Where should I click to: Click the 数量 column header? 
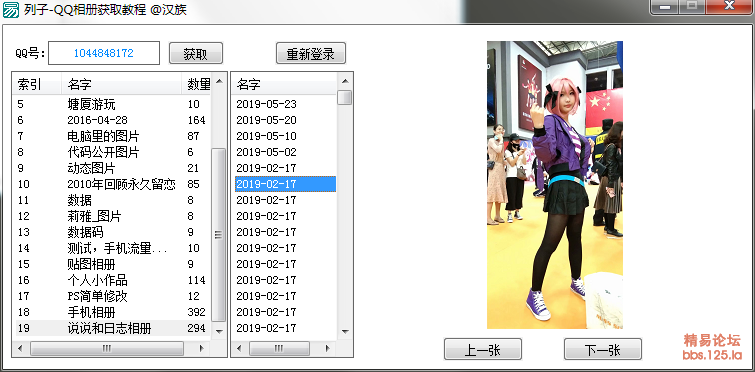tap(197, 84)
